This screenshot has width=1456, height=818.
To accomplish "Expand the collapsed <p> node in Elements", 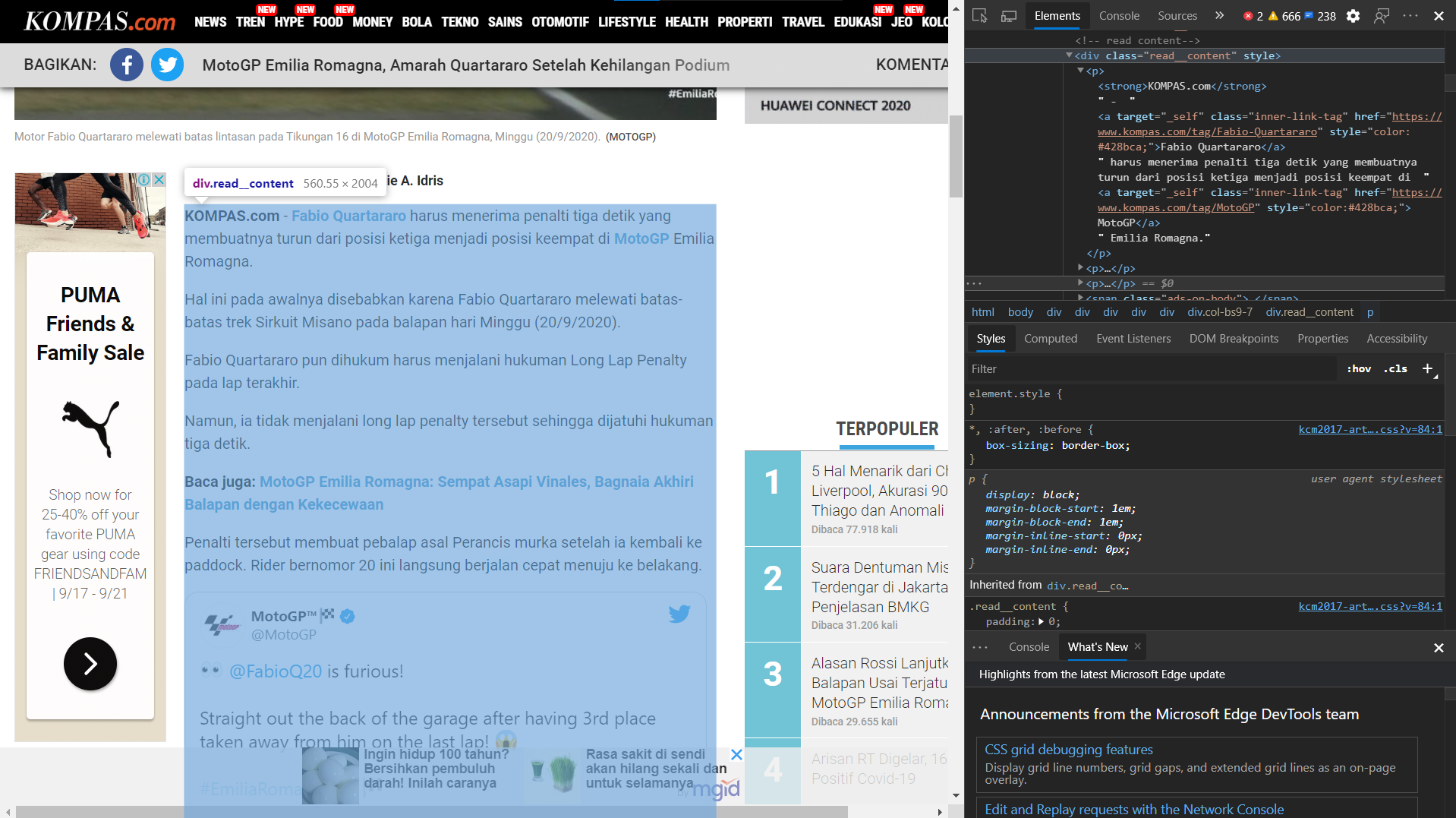I will [x=1081, y=268].
